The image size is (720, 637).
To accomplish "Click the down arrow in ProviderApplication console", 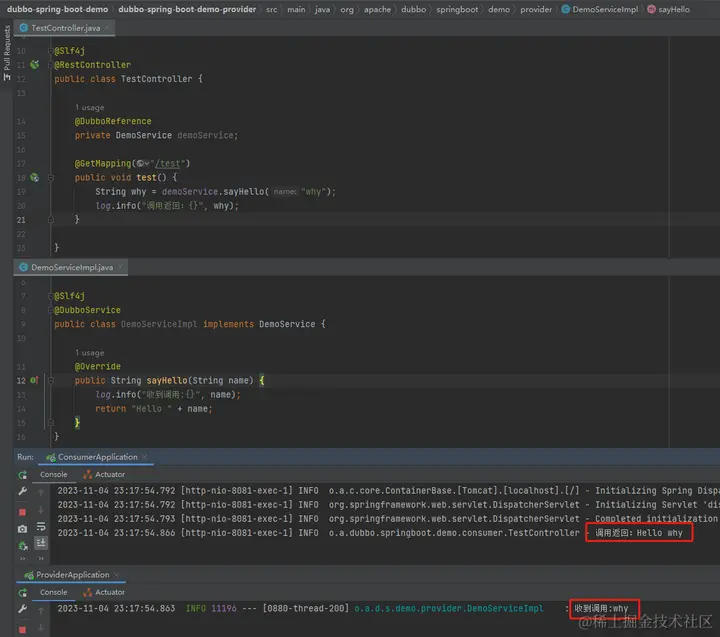I will [x=41, y=627].
